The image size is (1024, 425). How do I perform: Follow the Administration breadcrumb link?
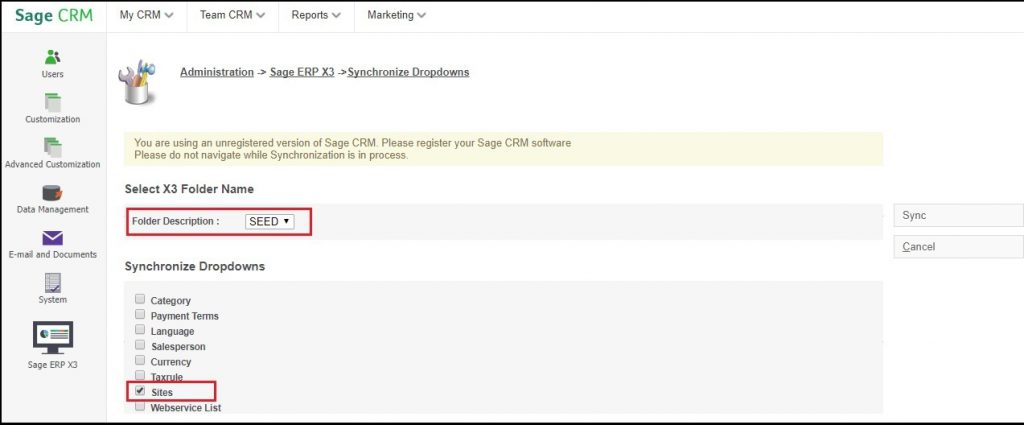point(217,72)
